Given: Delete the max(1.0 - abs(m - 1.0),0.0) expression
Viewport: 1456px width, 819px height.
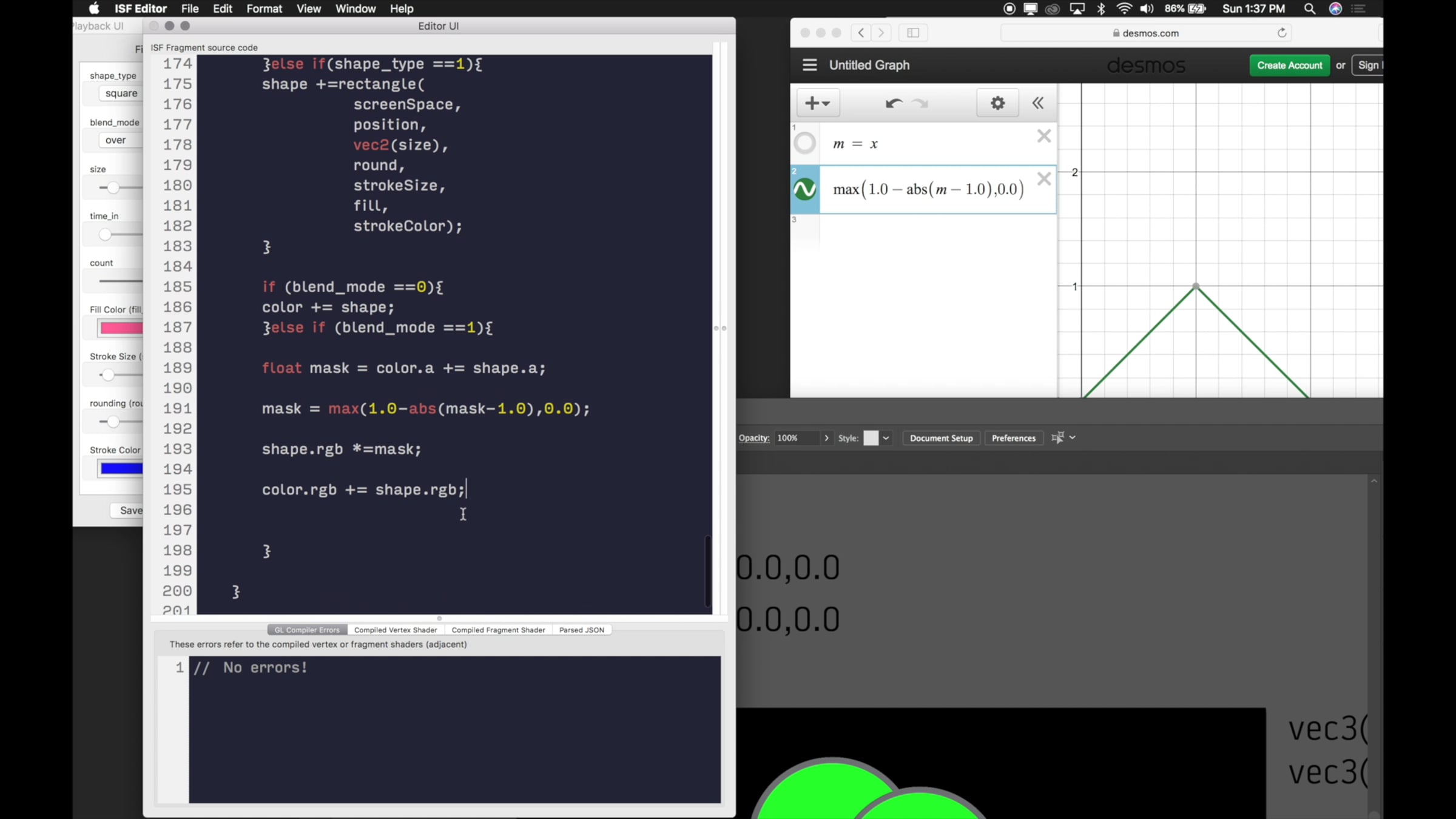Looking at the screenshot, I should (1043, 179).
